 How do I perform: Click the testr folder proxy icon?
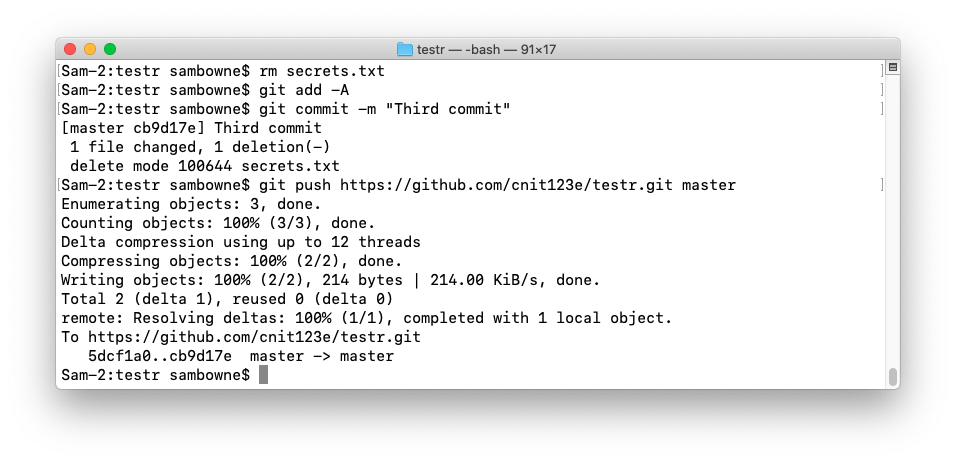[x=405, y=49]
